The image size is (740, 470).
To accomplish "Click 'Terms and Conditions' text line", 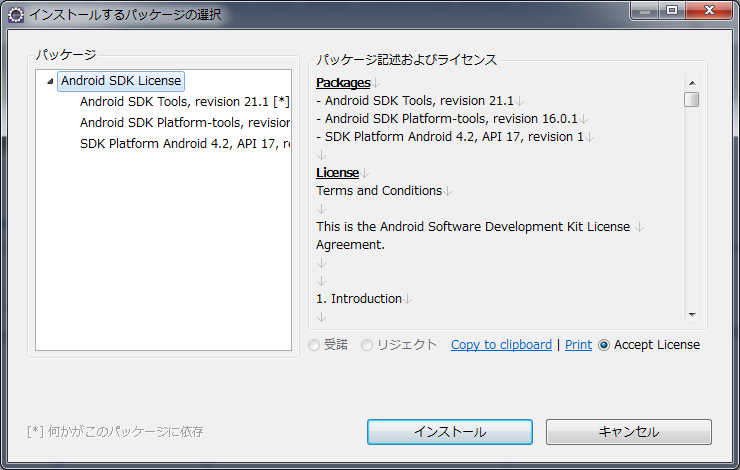I will (379, 191).
